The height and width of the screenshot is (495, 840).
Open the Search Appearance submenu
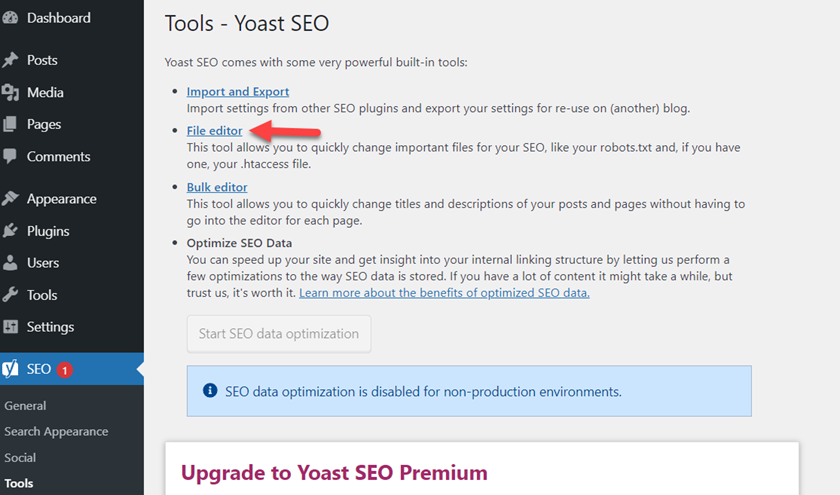[56, 431]
